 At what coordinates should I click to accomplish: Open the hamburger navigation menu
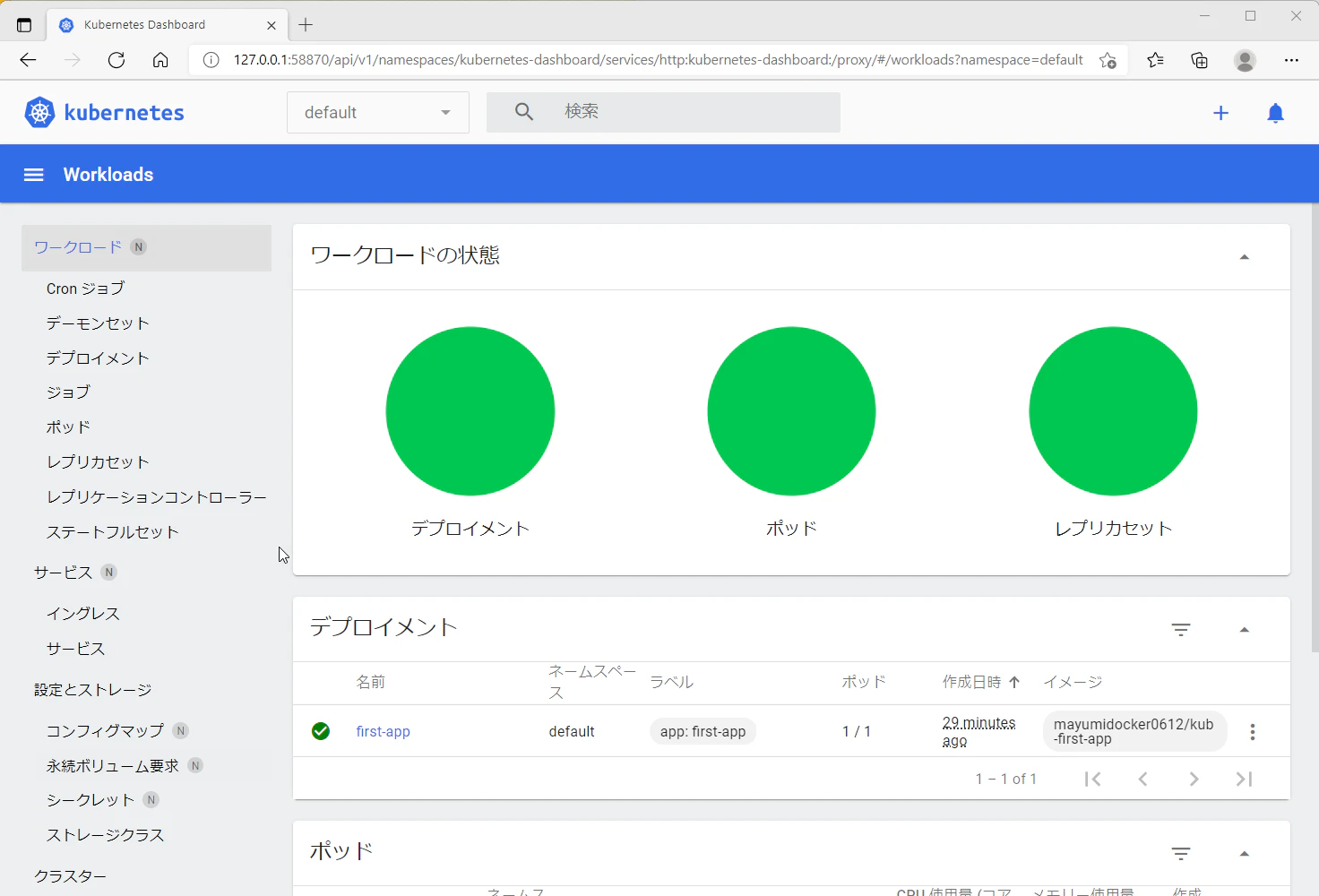coord(33,175)
